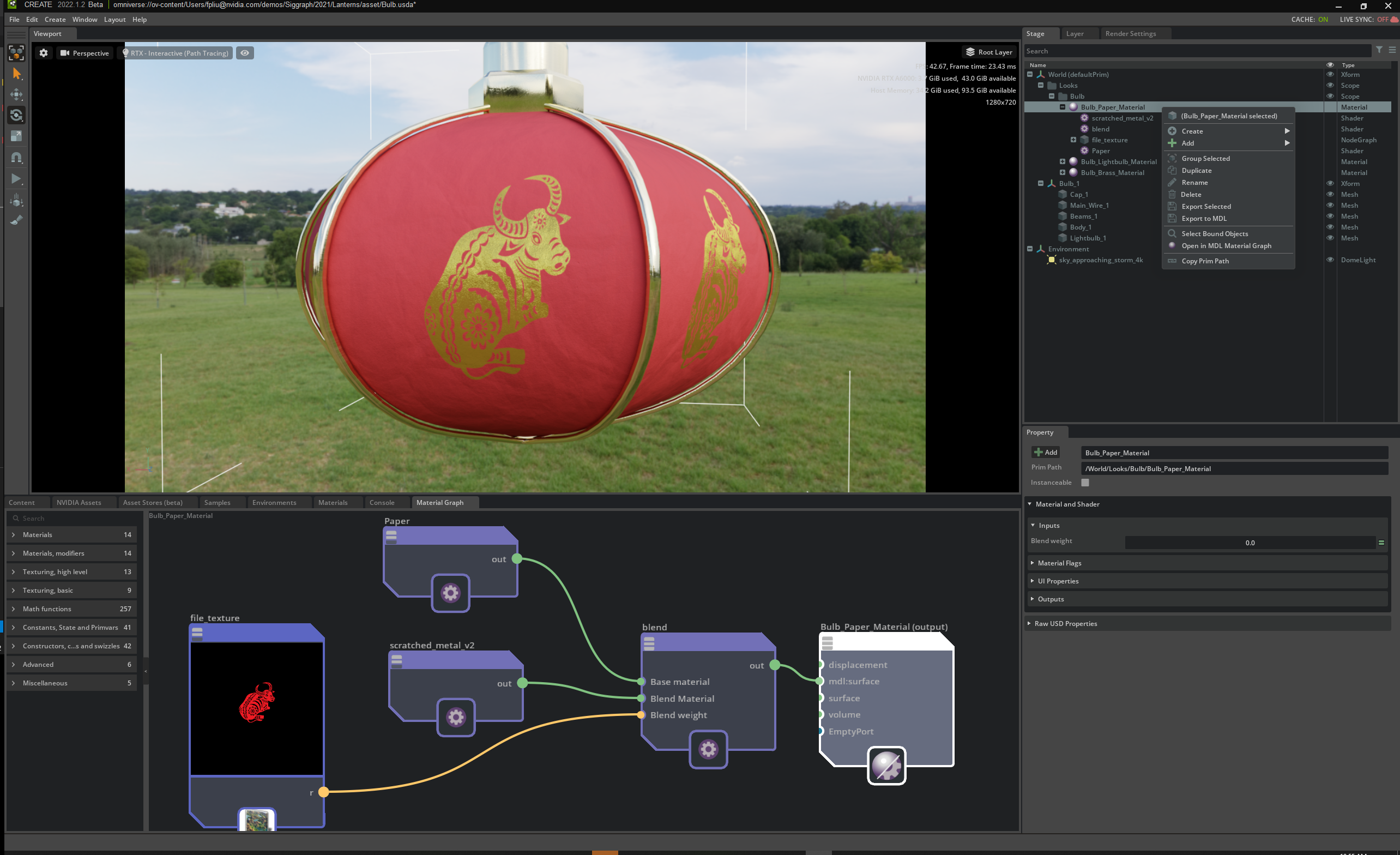Screen dimensions: 1400x855
Task: Click the Blend weight green reset indicator
Action: [x=1381, y=543]
